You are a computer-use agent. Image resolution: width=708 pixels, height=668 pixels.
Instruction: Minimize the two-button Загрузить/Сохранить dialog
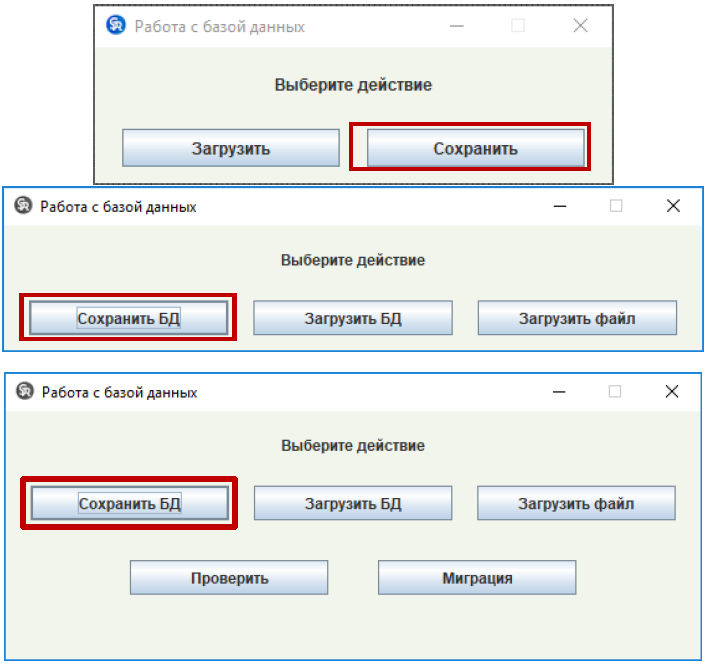tap(456, 26)
